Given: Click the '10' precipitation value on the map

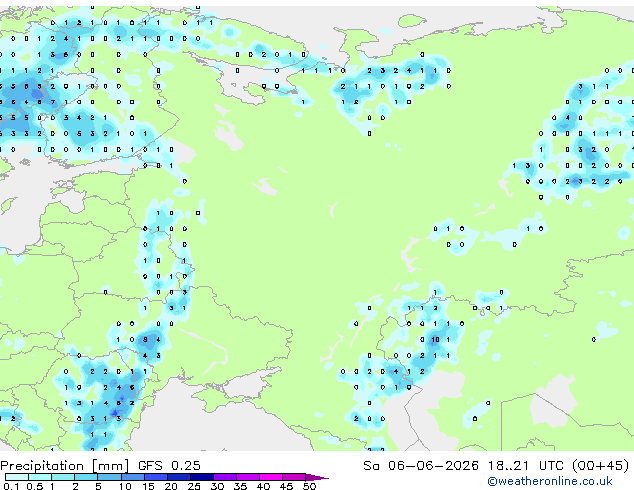Looking at the screenshot, I should pyautogui.click(x=435, y=340).
